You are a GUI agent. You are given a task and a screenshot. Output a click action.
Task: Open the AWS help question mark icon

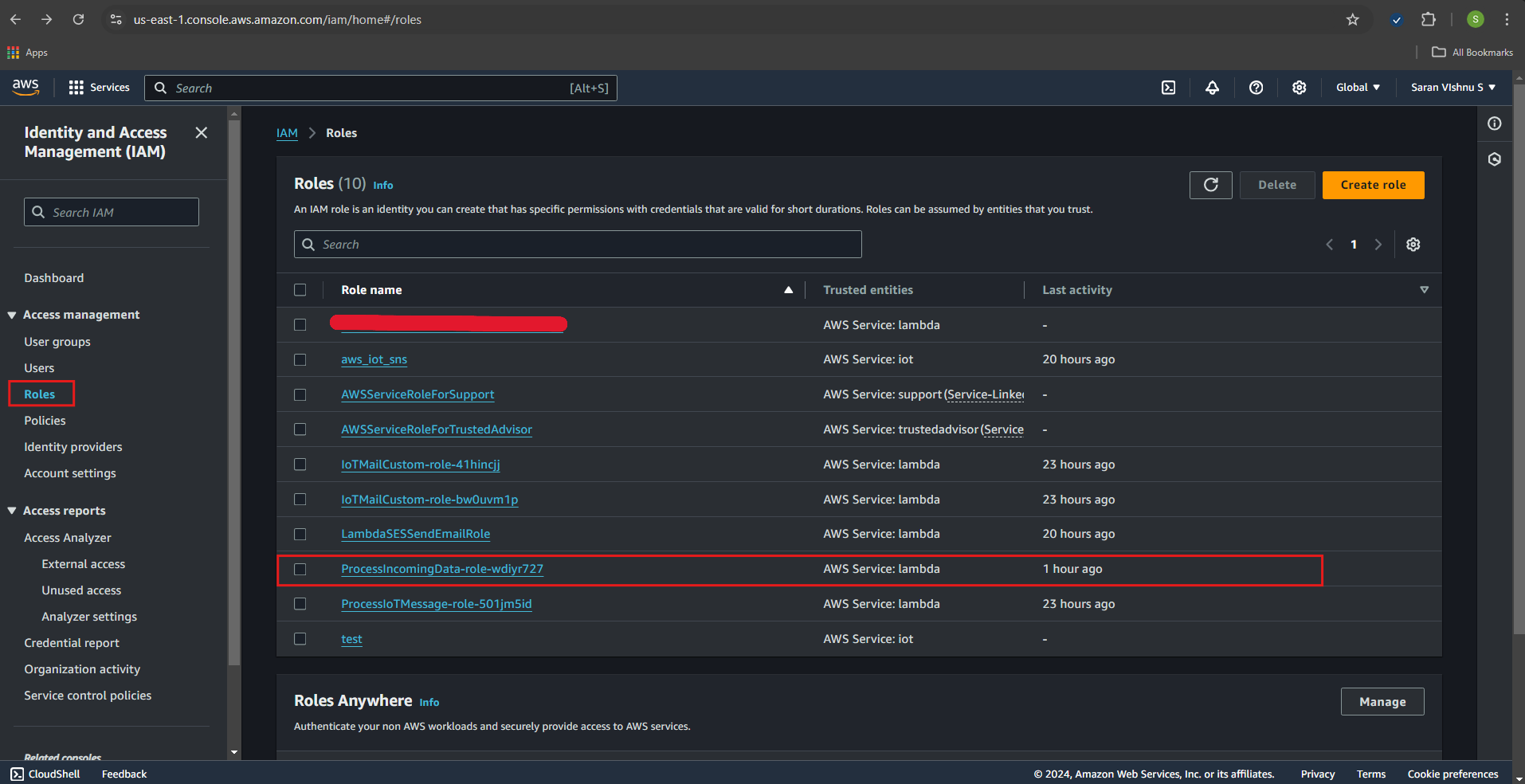coord(1256,88)
